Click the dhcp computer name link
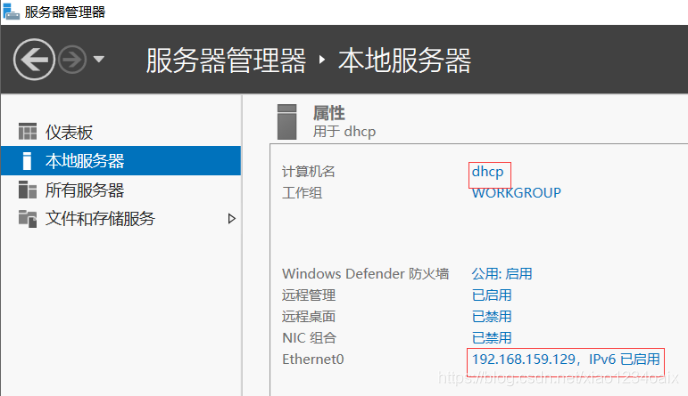The height and width of the screenshot is (396, 688). 487,172
